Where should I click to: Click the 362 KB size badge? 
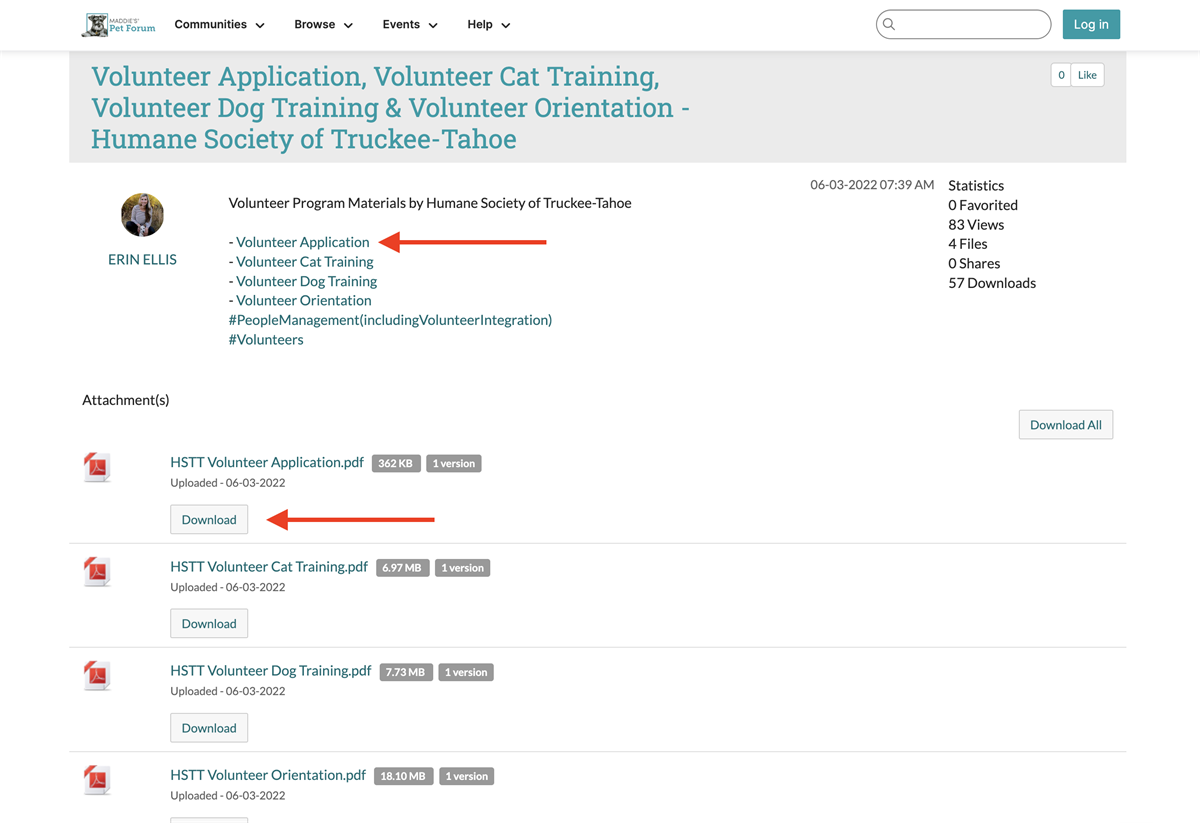click(396, 463)
